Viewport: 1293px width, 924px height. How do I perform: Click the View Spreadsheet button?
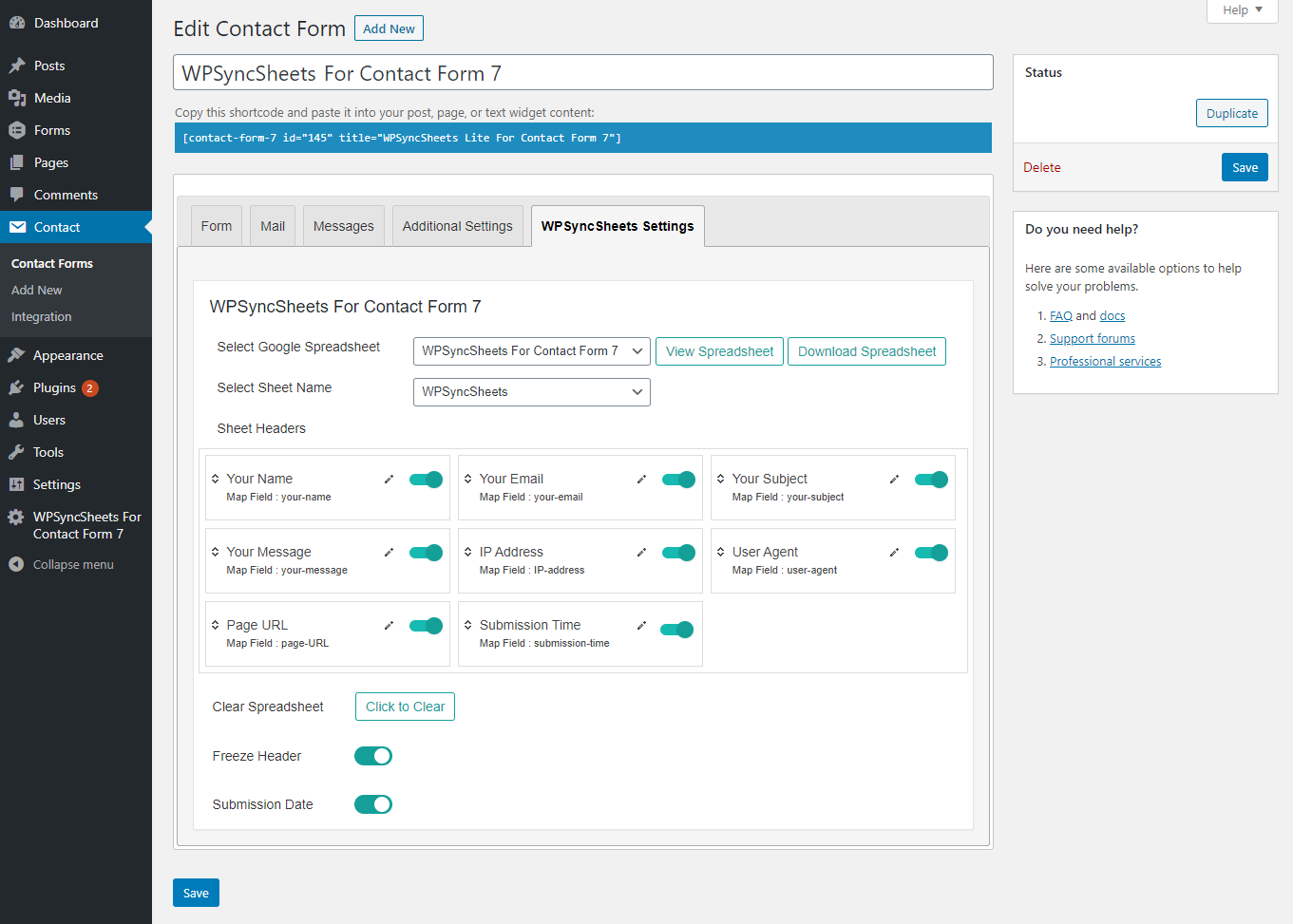(x=720, y=351)
